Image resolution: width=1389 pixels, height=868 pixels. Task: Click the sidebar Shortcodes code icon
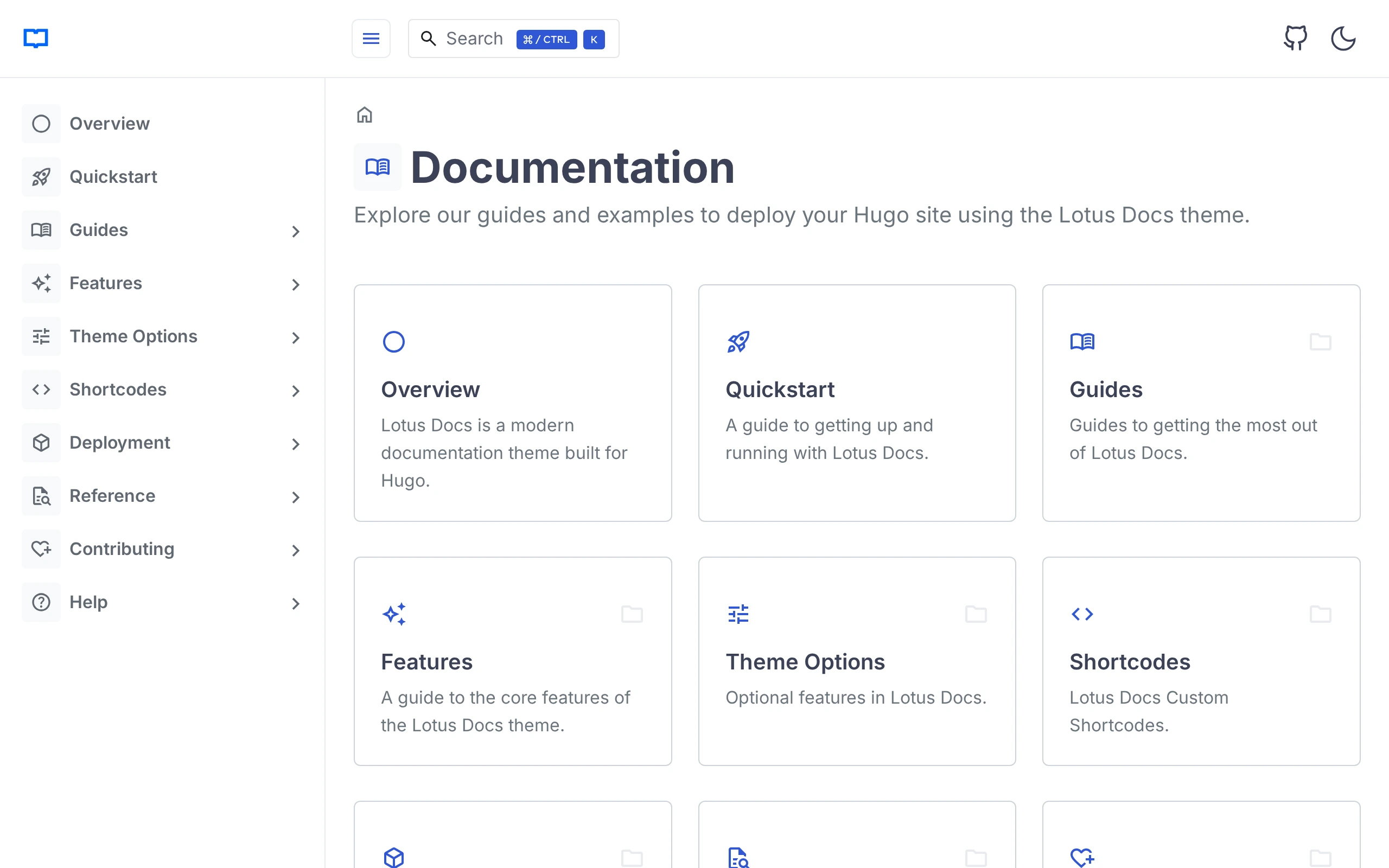(x=41, y=390)
